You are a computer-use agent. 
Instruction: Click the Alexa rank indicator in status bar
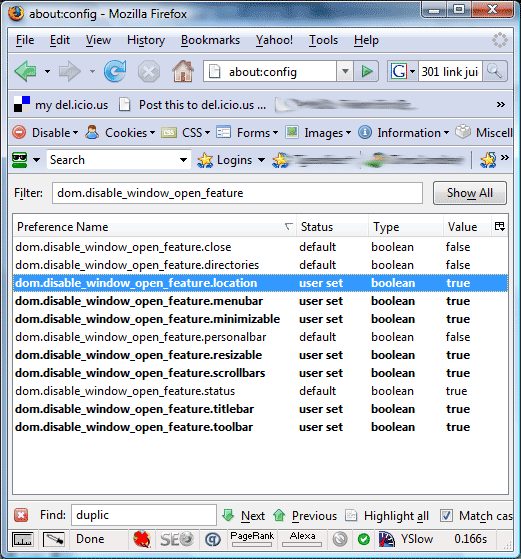click(x=302, y=539)
